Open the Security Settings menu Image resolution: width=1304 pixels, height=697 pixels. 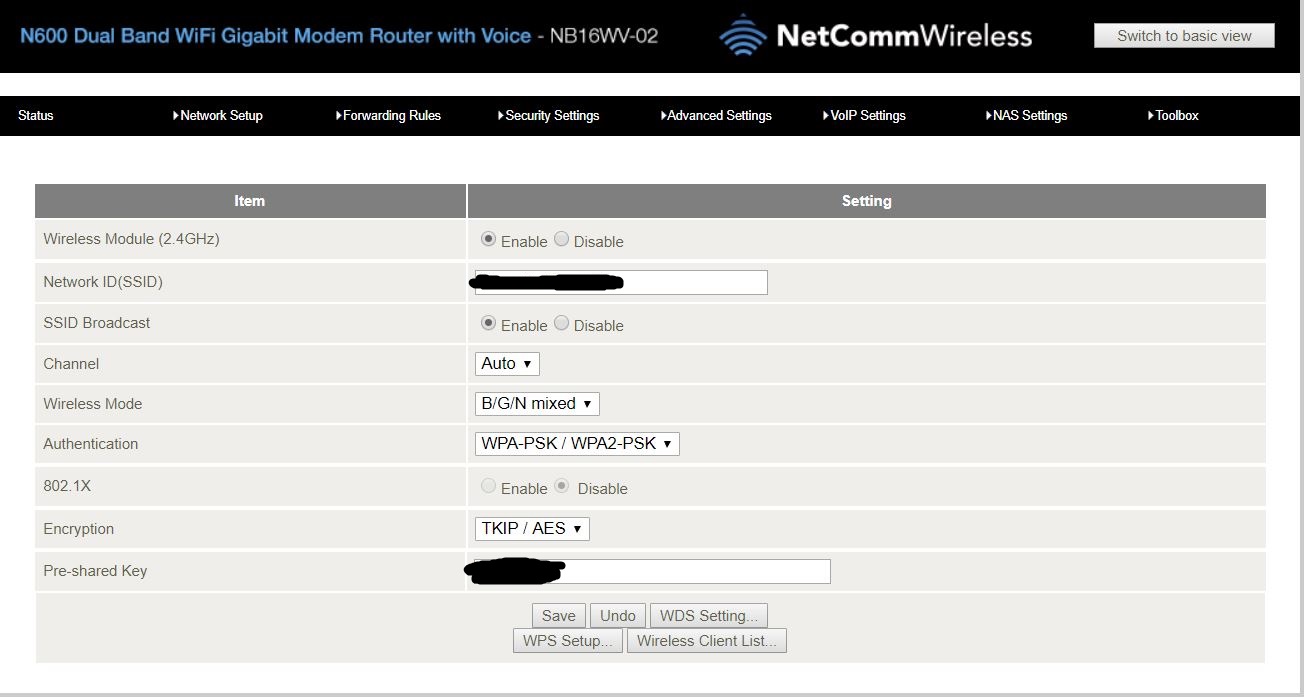coord(549,116)
